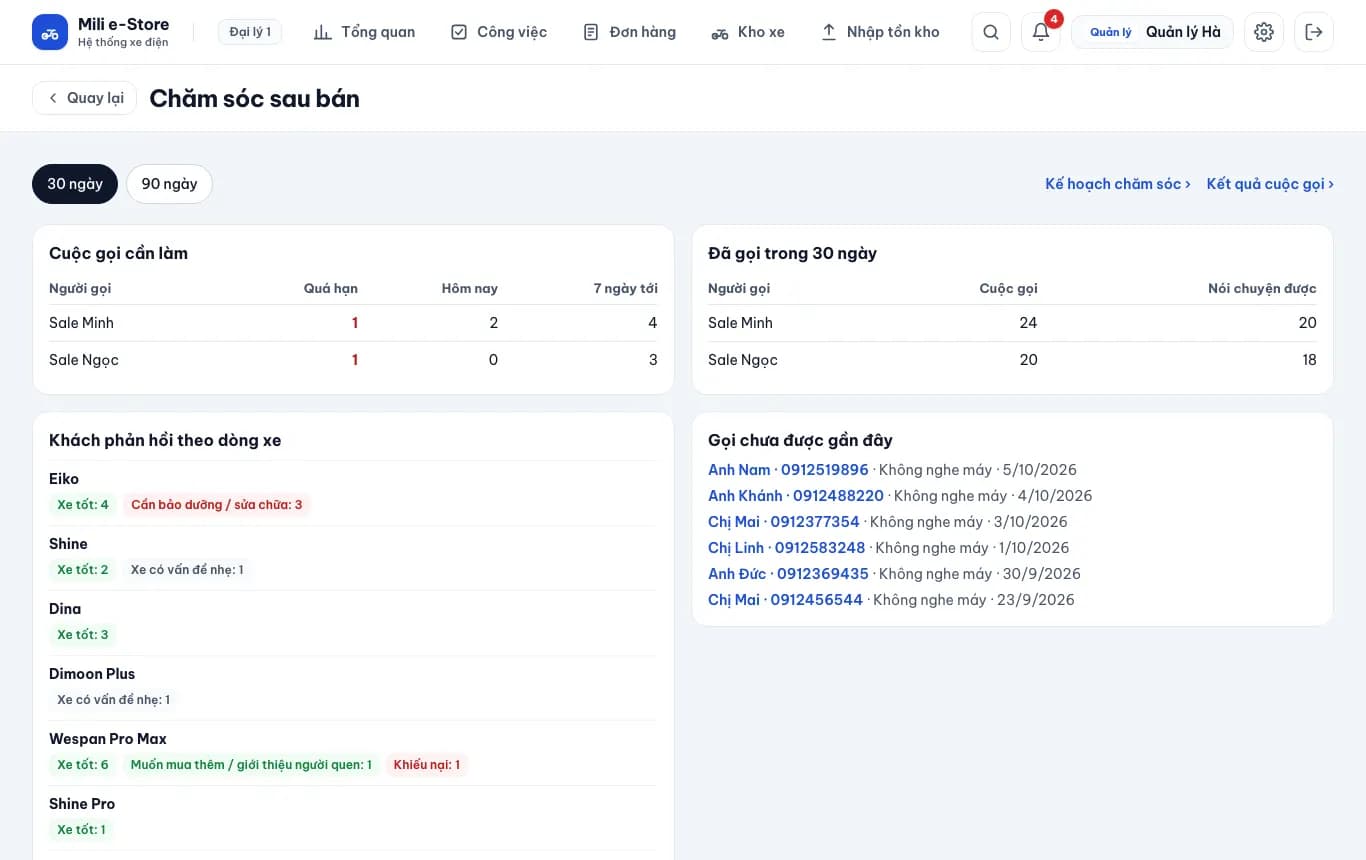Select the 30 ngày period filter
Screen dimensions: 1366x860
(75, 184)
